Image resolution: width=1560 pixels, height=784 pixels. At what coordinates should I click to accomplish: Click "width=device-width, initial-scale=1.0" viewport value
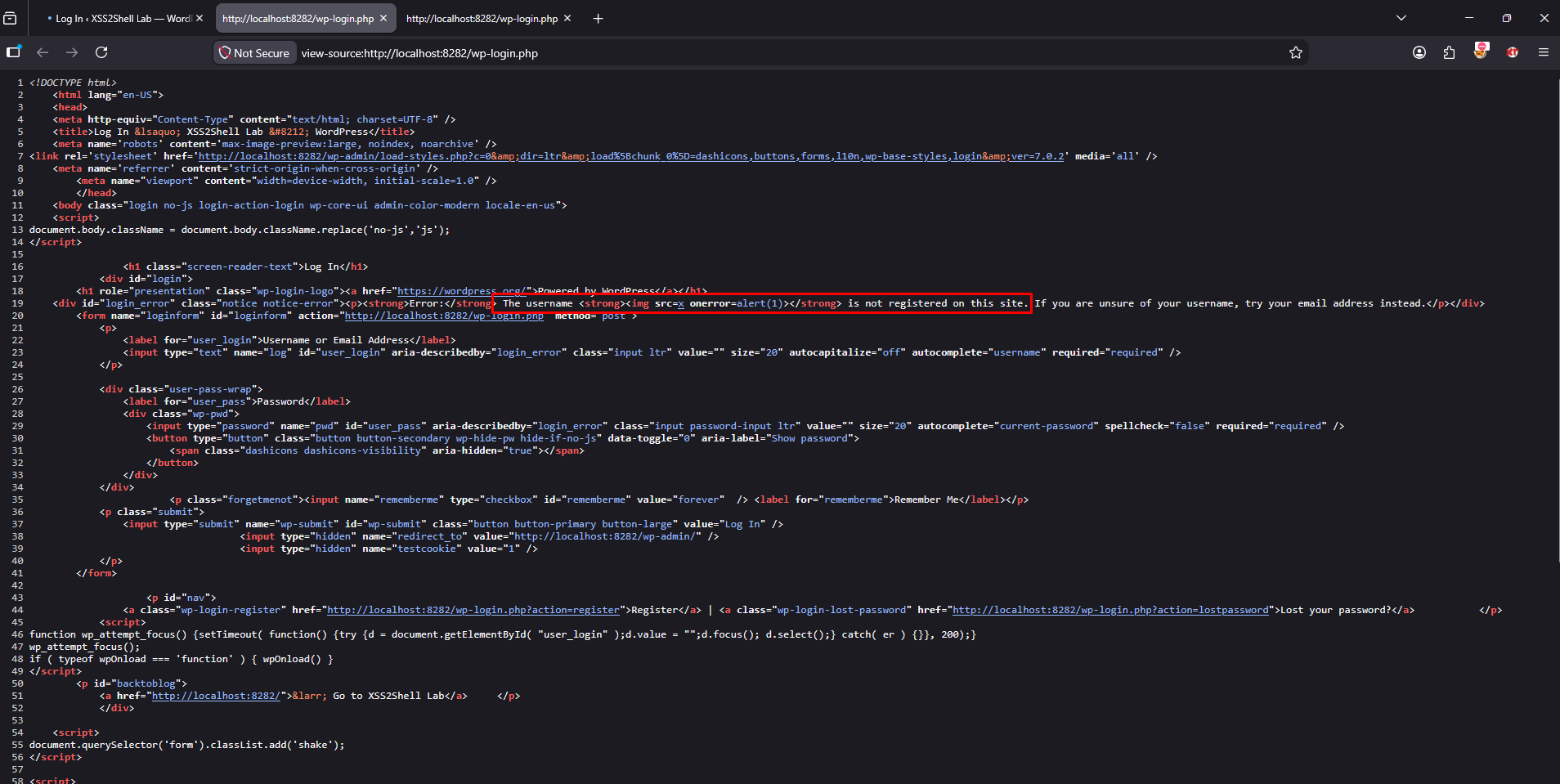coord(365,181)
